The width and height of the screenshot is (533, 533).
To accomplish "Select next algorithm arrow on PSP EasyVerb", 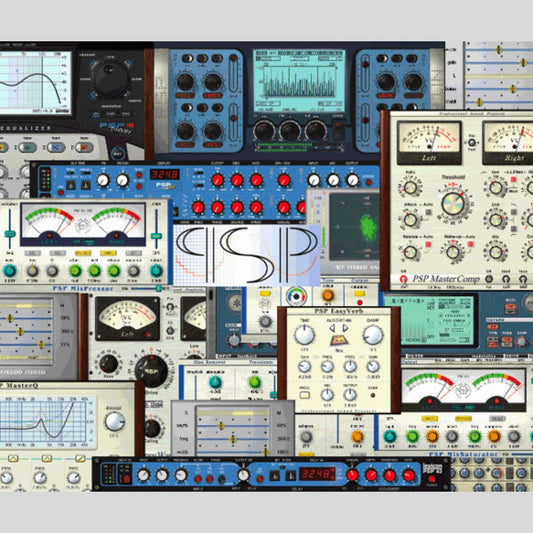I will click(x=345, y=328).
